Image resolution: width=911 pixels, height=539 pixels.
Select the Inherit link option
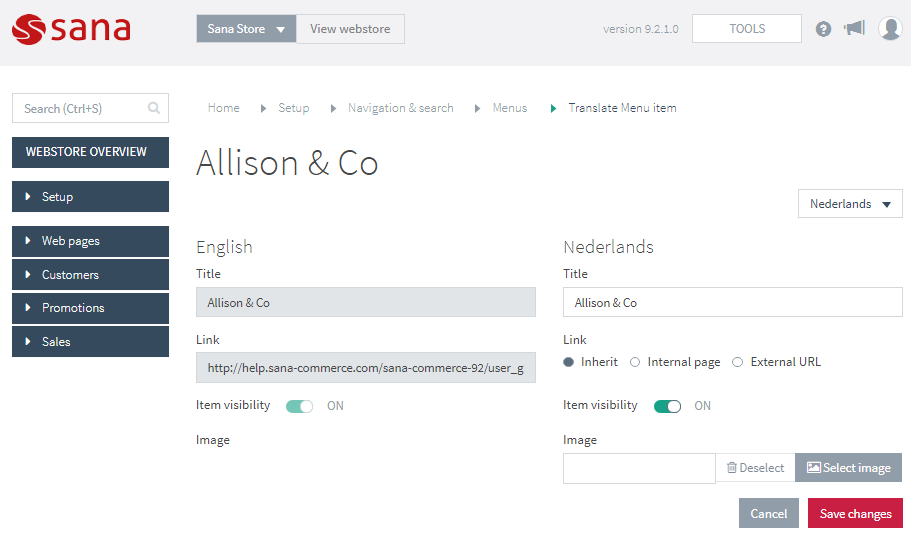[x=568, y=362]
